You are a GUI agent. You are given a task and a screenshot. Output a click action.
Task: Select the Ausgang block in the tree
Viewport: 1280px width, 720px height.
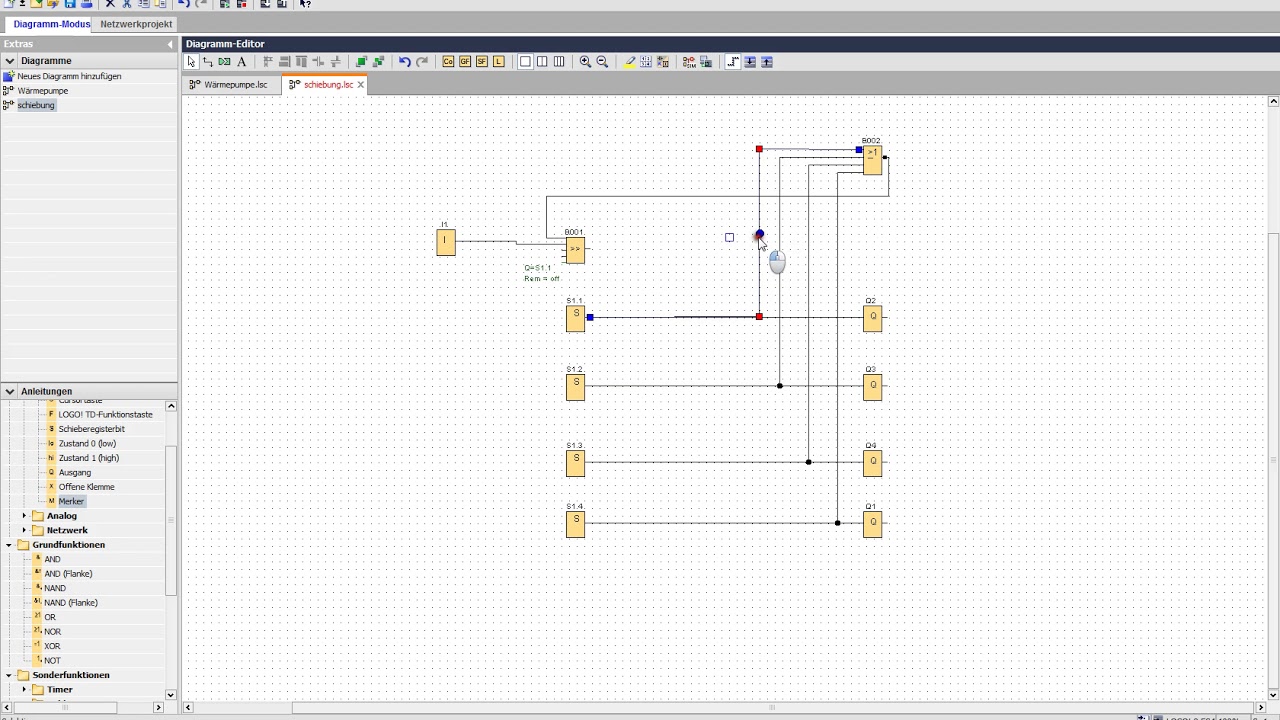pos(74,472)
